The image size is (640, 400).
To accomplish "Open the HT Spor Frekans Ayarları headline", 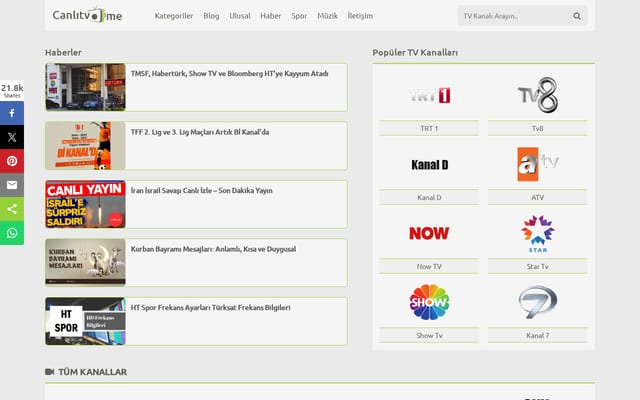I will (x=211, y=307).
